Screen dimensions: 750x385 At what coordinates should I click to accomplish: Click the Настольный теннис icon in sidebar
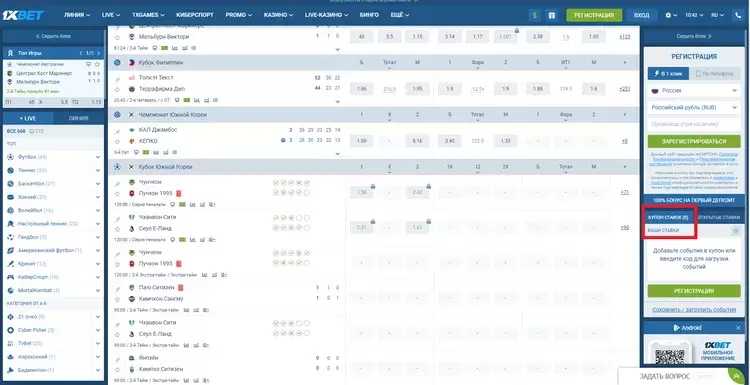coord(11,223)
